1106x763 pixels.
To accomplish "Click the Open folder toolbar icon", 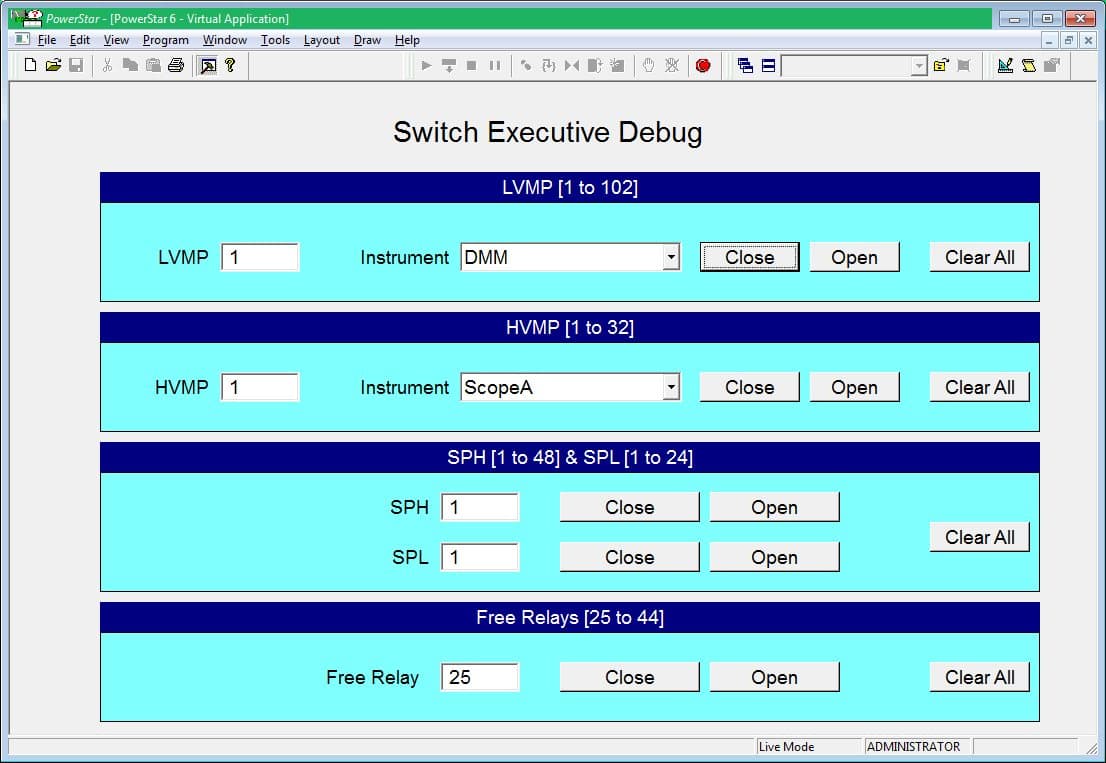I will [54, 66].
